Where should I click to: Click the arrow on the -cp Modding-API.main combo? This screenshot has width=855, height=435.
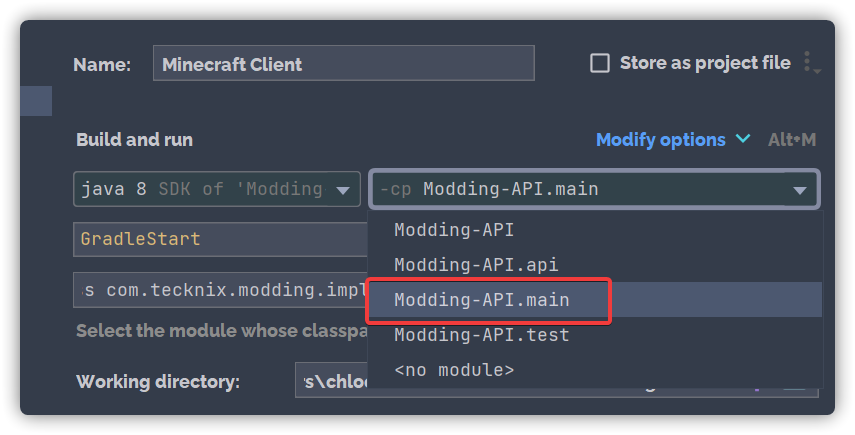tap(800, 190)
